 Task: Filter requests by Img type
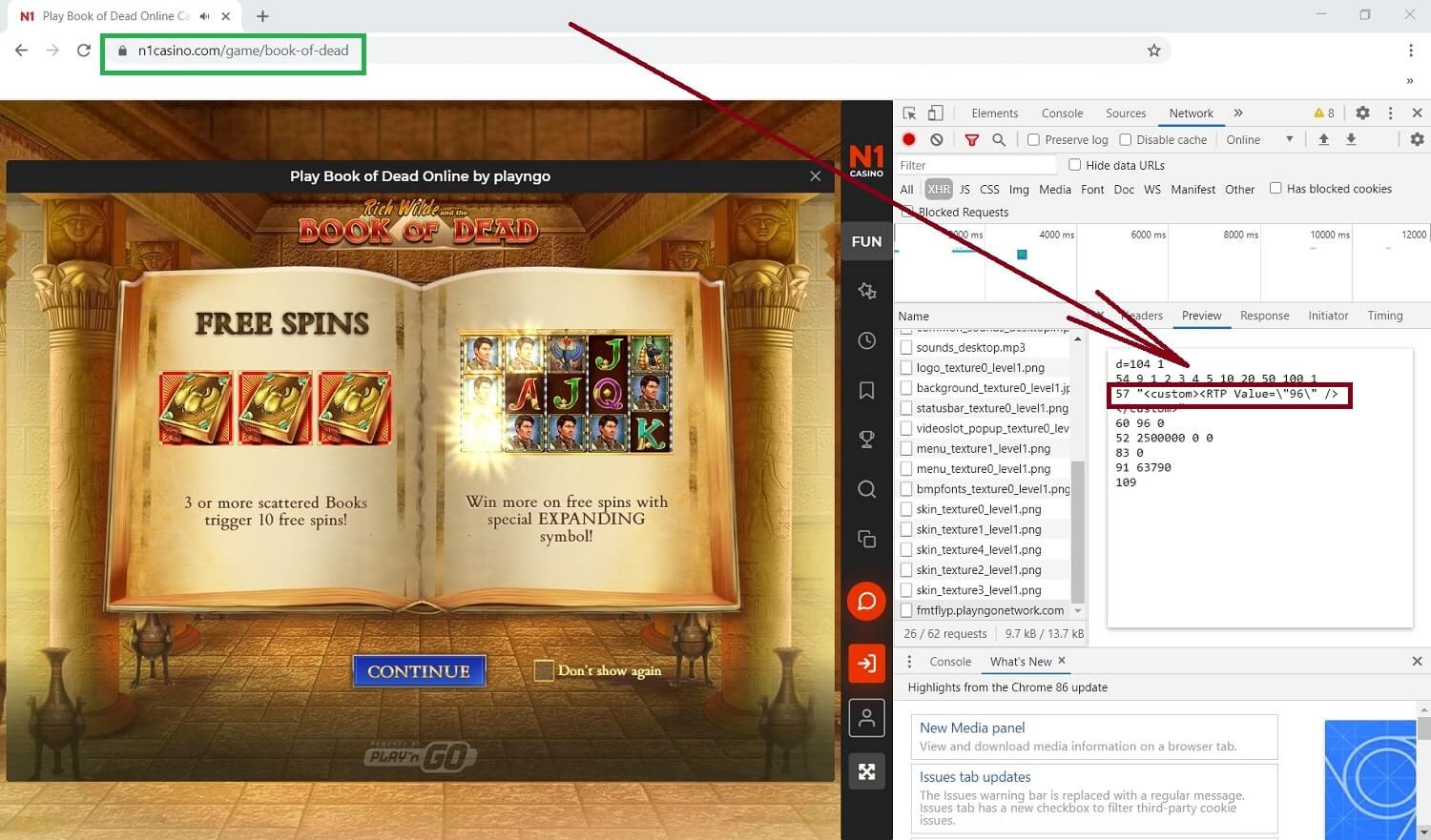(x=1019, y=189)
